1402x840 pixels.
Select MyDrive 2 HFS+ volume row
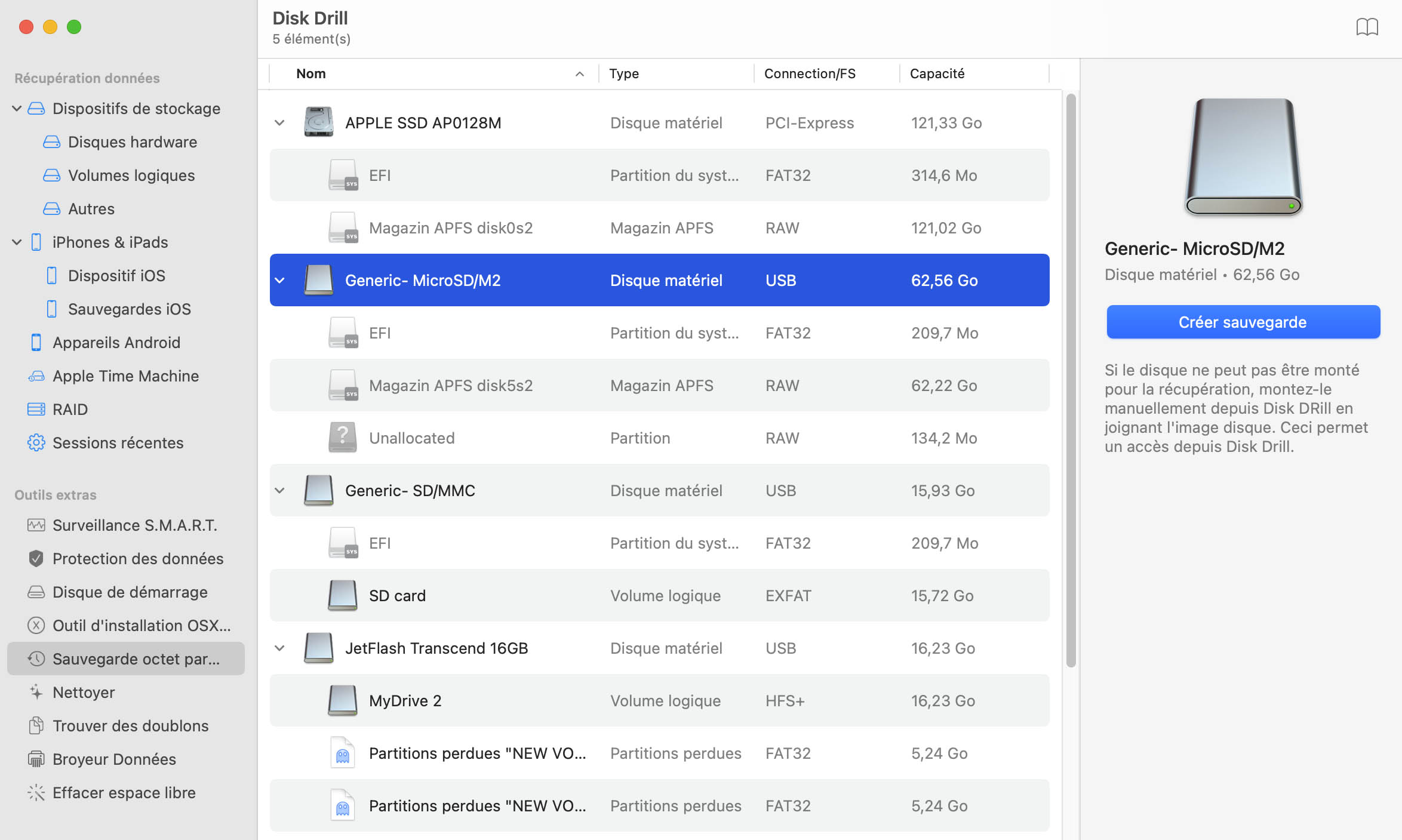click(x=659, y=701)
